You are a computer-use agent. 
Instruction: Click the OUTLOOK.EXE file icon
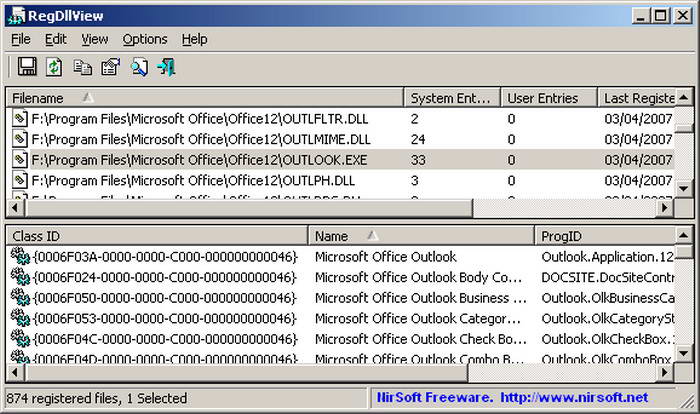pyautogui.click(x=19, y=159)
